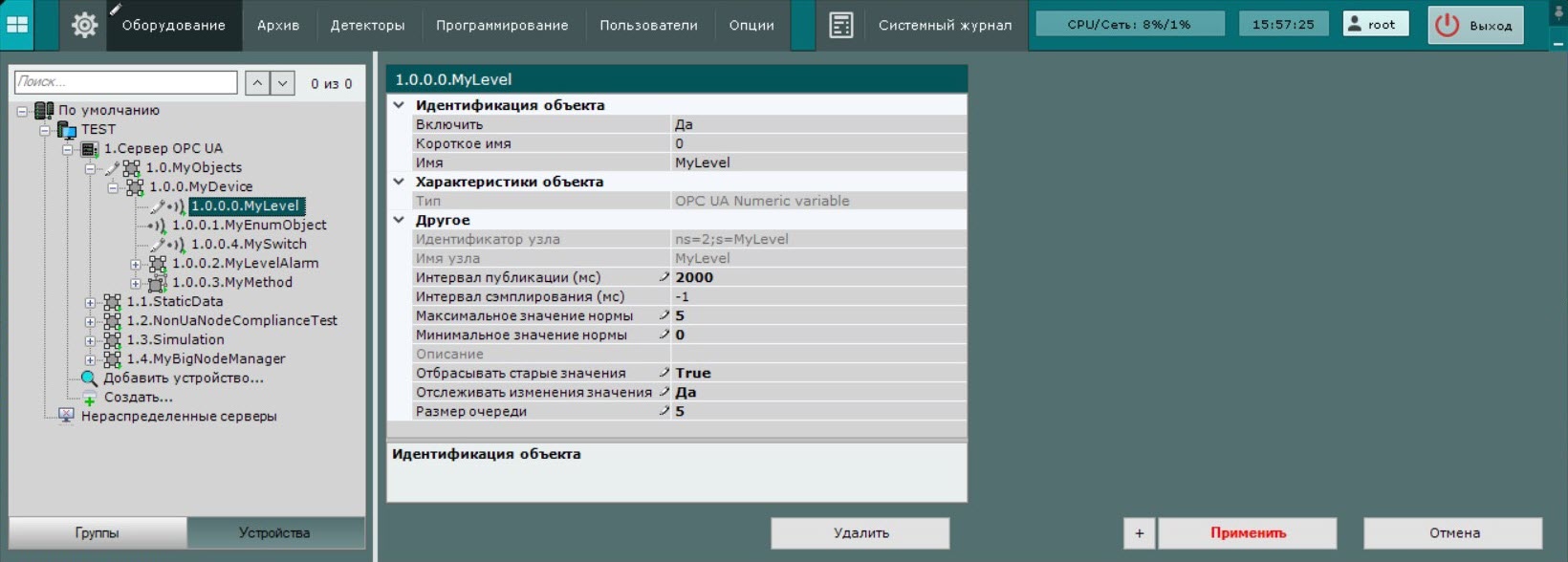
Task: Click the Поиск search input field
Action: click(x=125, y=82)
